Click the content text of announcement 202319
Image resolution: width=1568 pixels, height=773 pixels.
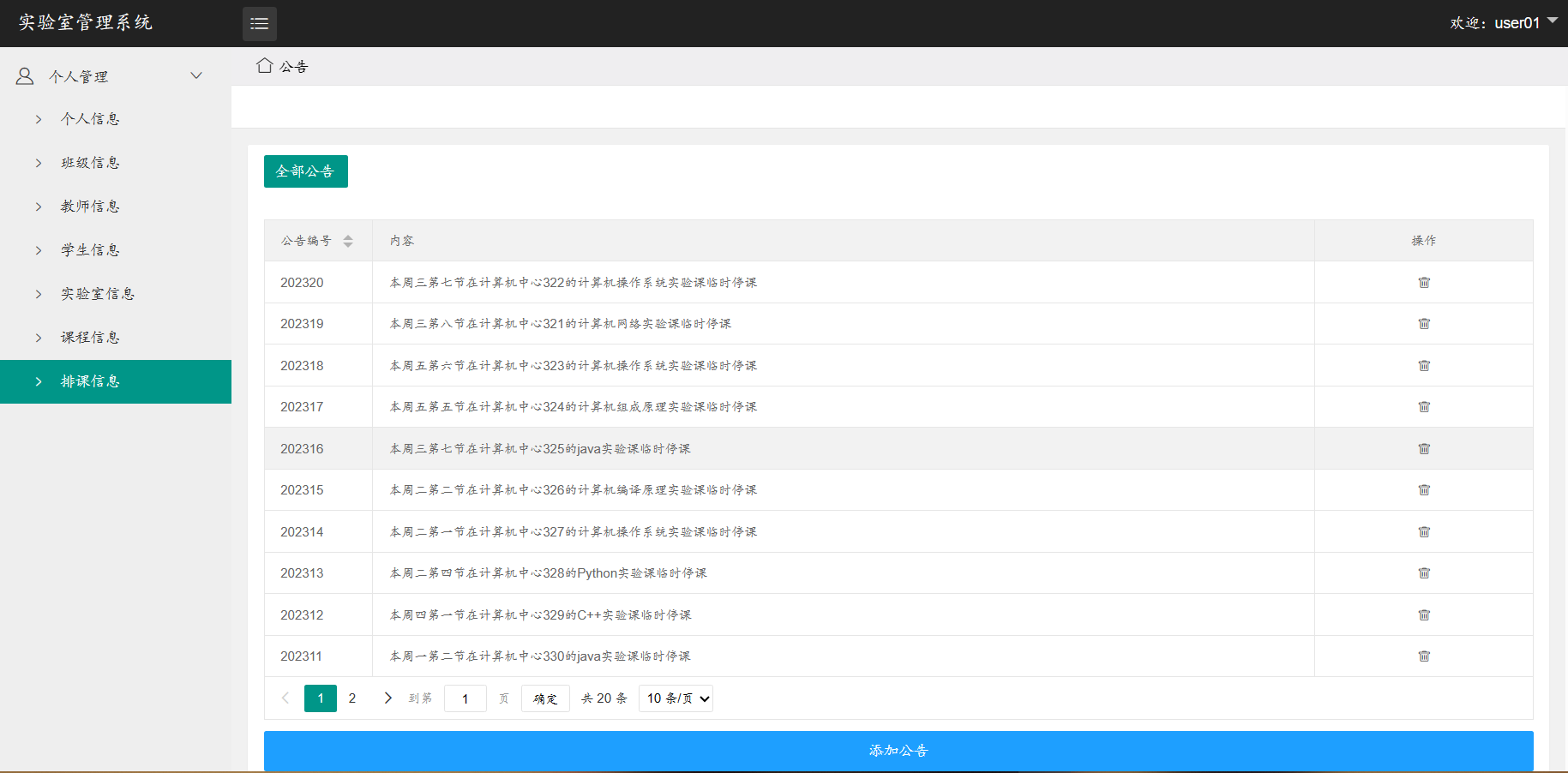(x=561, y=324)
